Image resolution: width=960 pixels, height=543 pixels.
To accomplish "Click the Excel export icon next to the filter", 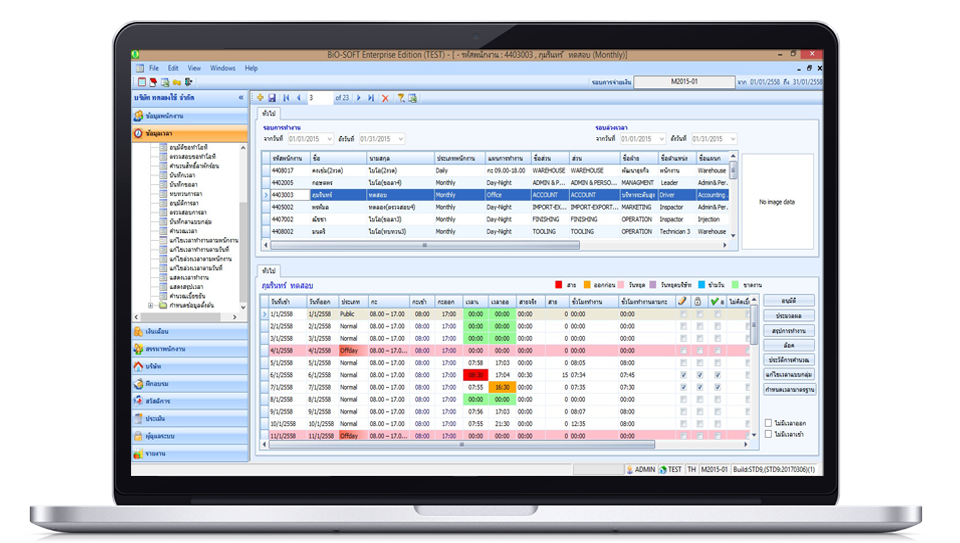I will point(413,98).
